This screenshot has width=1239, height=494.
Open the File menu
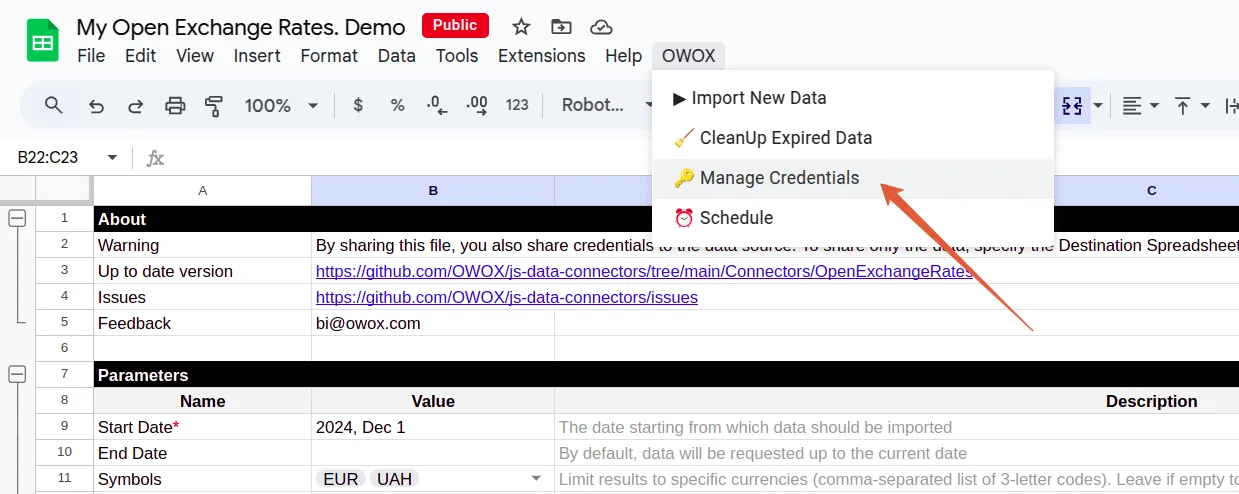point(91,56)
